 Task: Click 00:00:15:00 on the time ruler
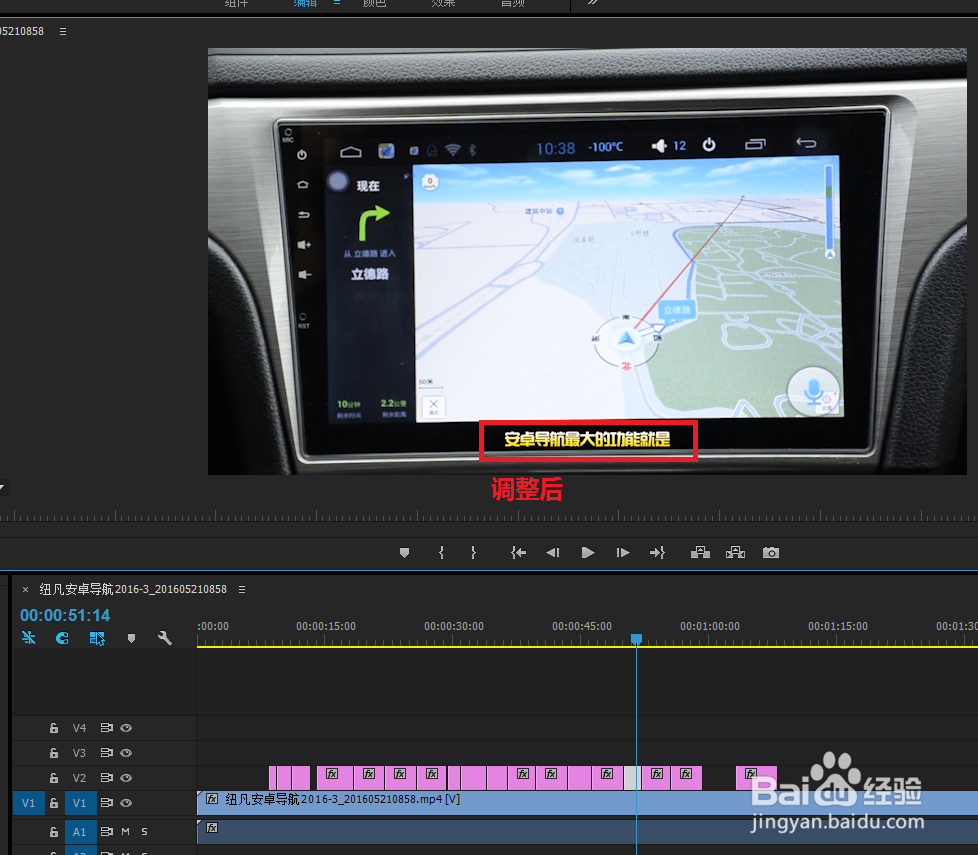point(326,626)
